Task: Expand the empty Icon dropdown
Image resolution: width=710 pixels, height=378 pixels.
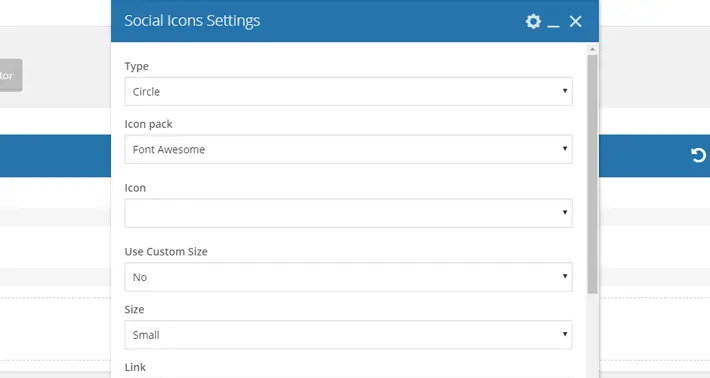Action: click(x=348, y=213)
